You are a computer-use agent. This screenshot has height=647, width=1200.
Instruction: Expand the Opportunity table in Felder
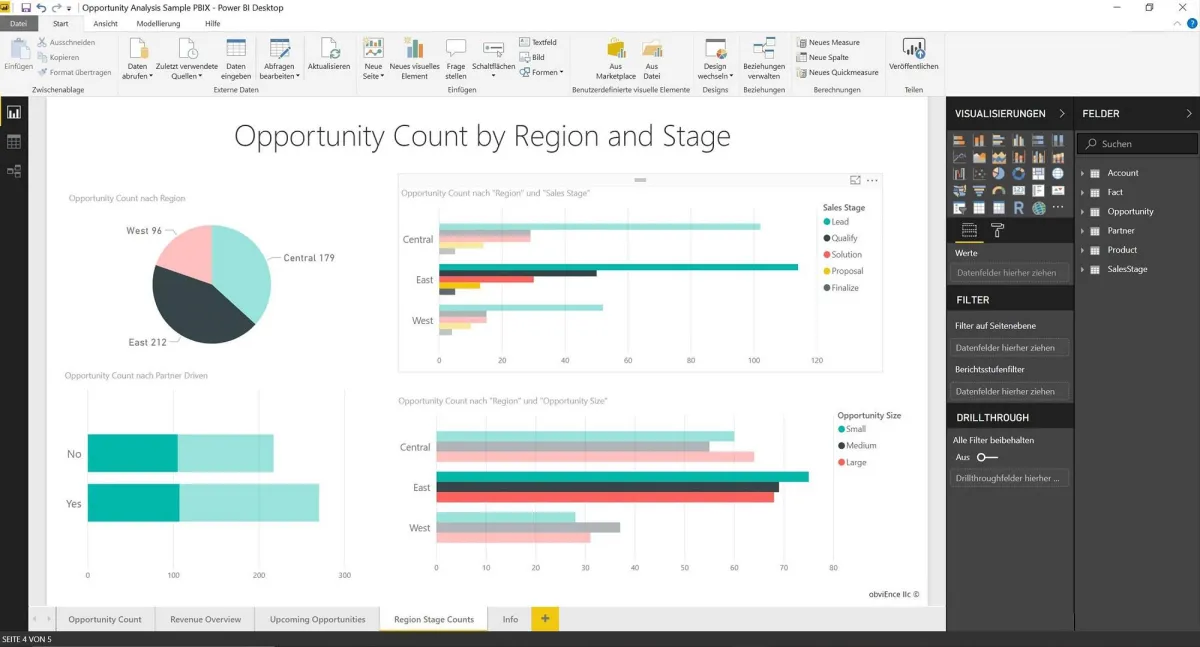coord(1082,211)
